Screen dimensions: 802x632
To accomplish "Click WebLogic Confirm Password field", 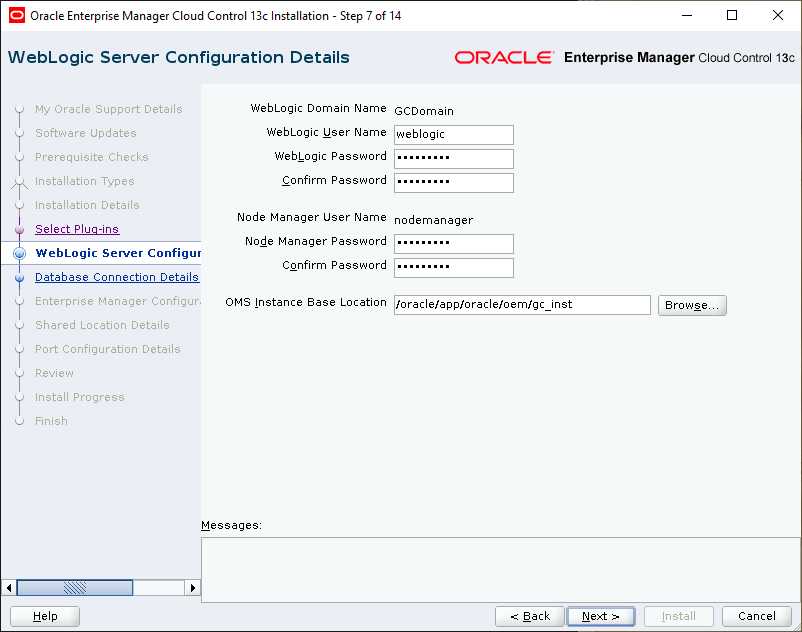I will pos(454,183).
